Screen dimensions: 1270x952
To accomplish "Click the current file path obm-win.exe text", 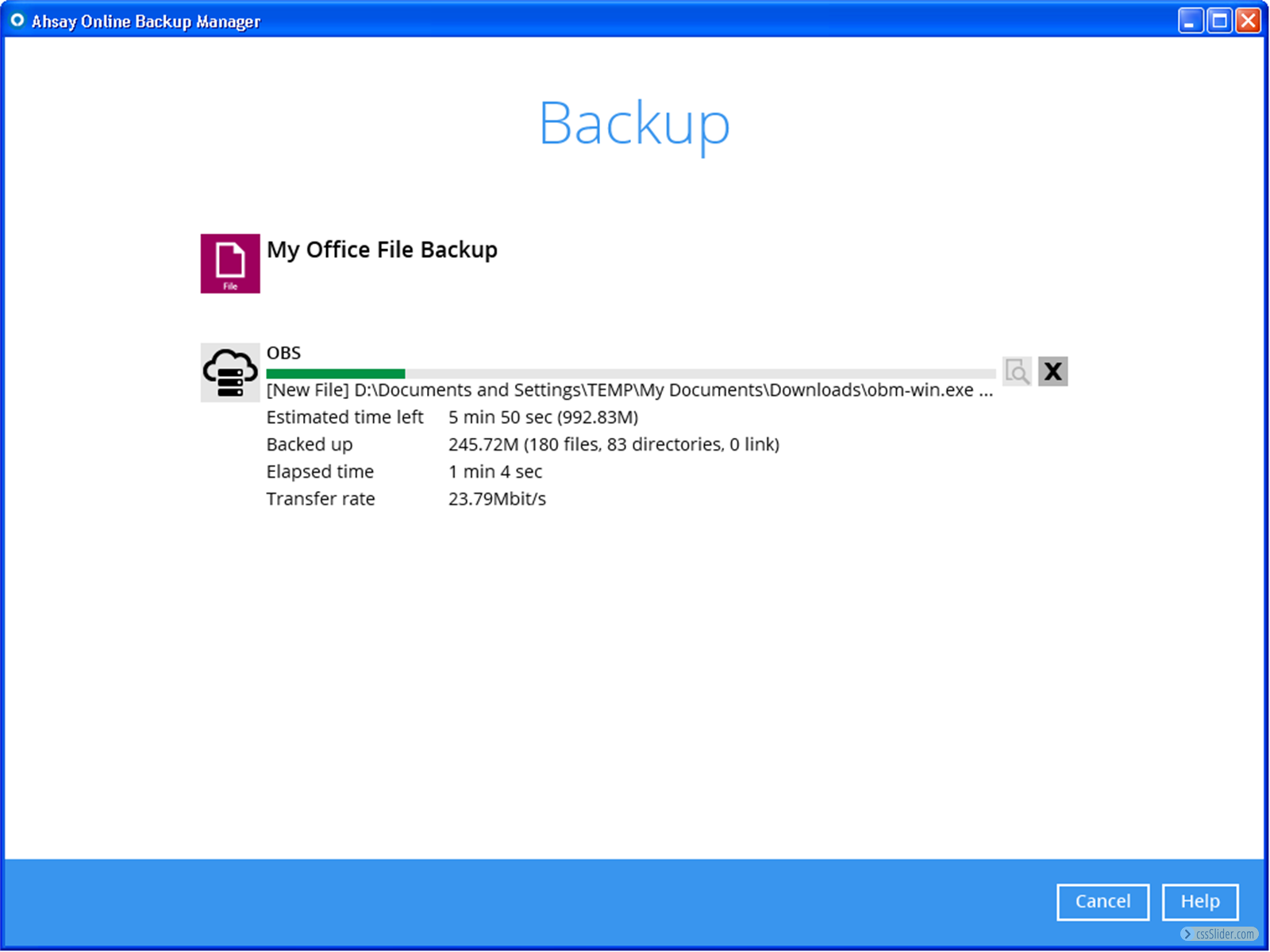I will coord(629,390).
